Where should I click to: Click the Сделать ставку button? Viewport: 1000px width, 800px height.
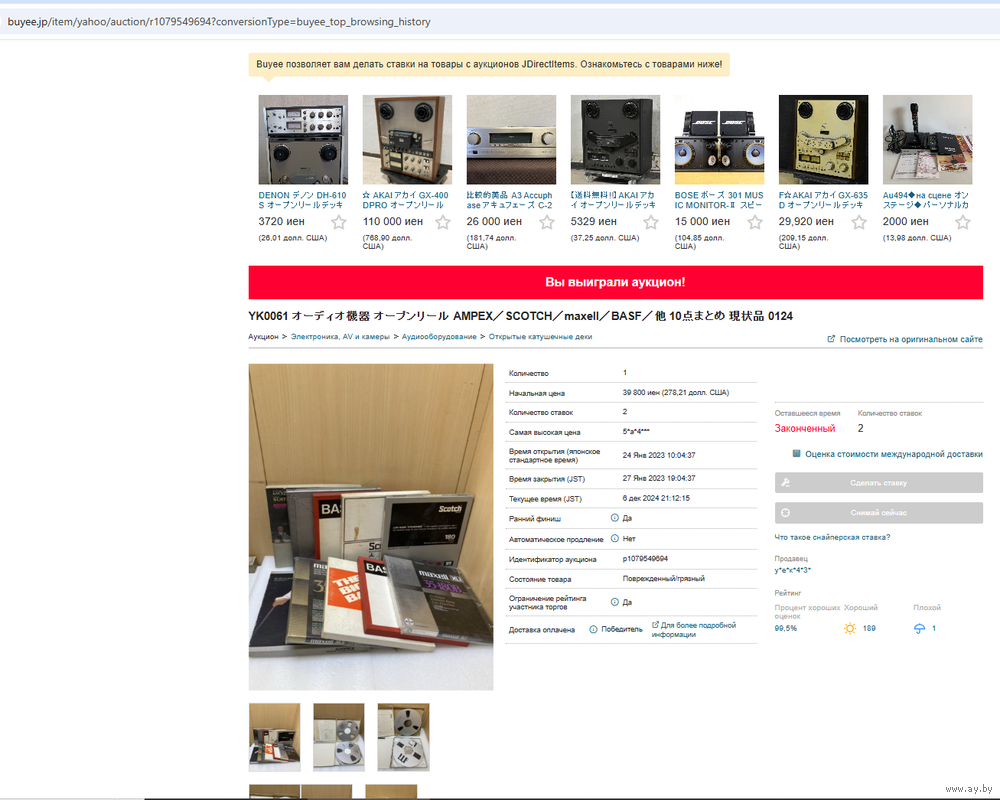tap(878, 483)
